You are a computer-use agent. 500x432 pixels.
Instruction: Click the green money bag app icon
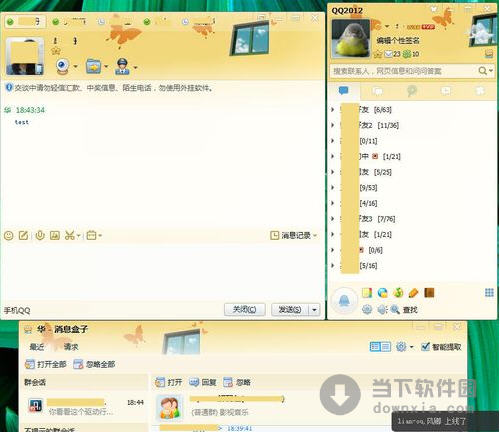click(398, 293)
